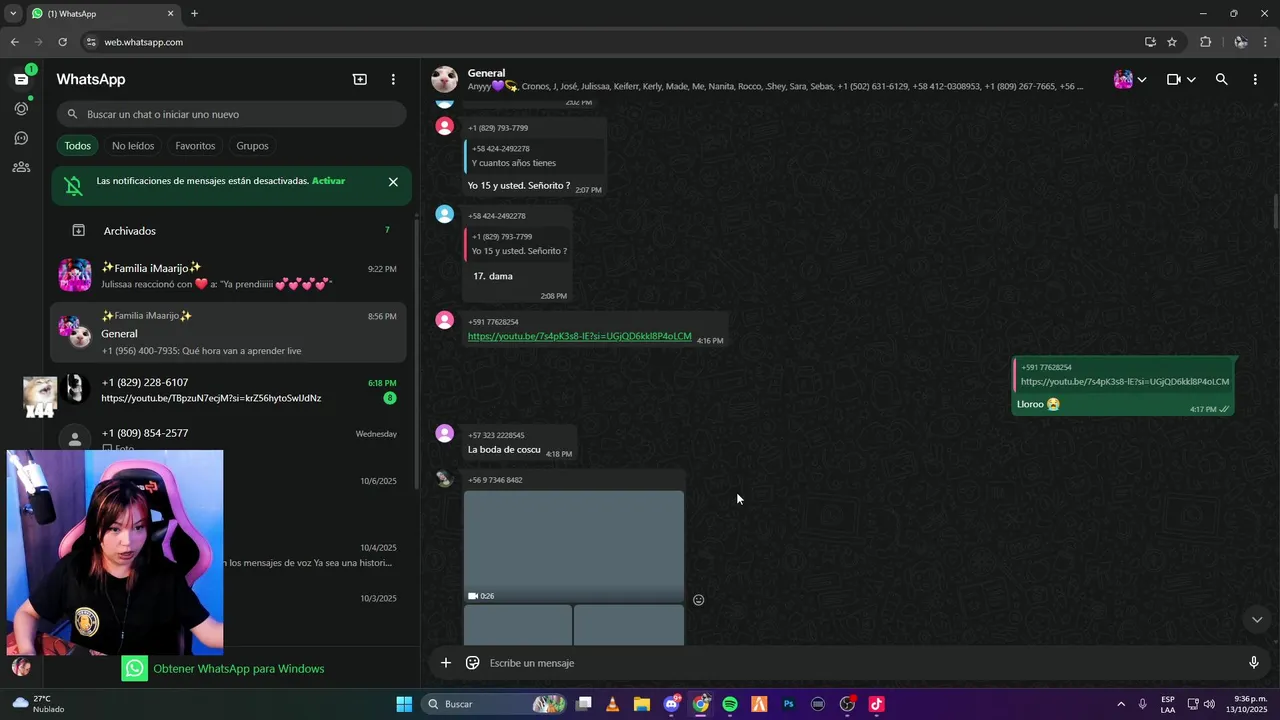The height and width of the screenshot is (720, 1280).
Task: Go back in Chrome
Action: coord(14,42)
